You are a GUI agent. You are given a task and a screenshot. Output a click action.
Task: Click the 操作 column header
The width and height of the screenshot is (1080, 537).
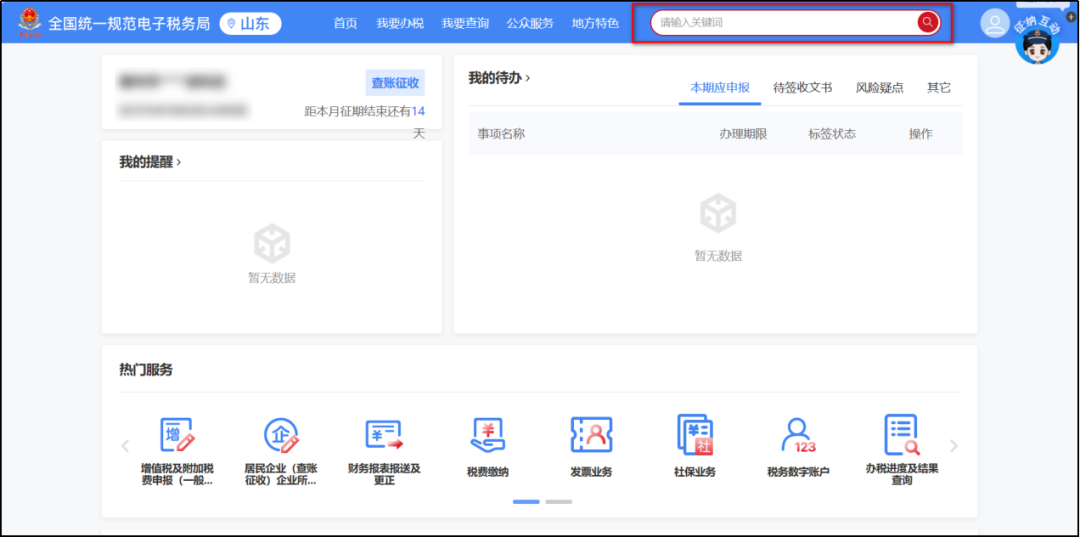coord(921,134)
